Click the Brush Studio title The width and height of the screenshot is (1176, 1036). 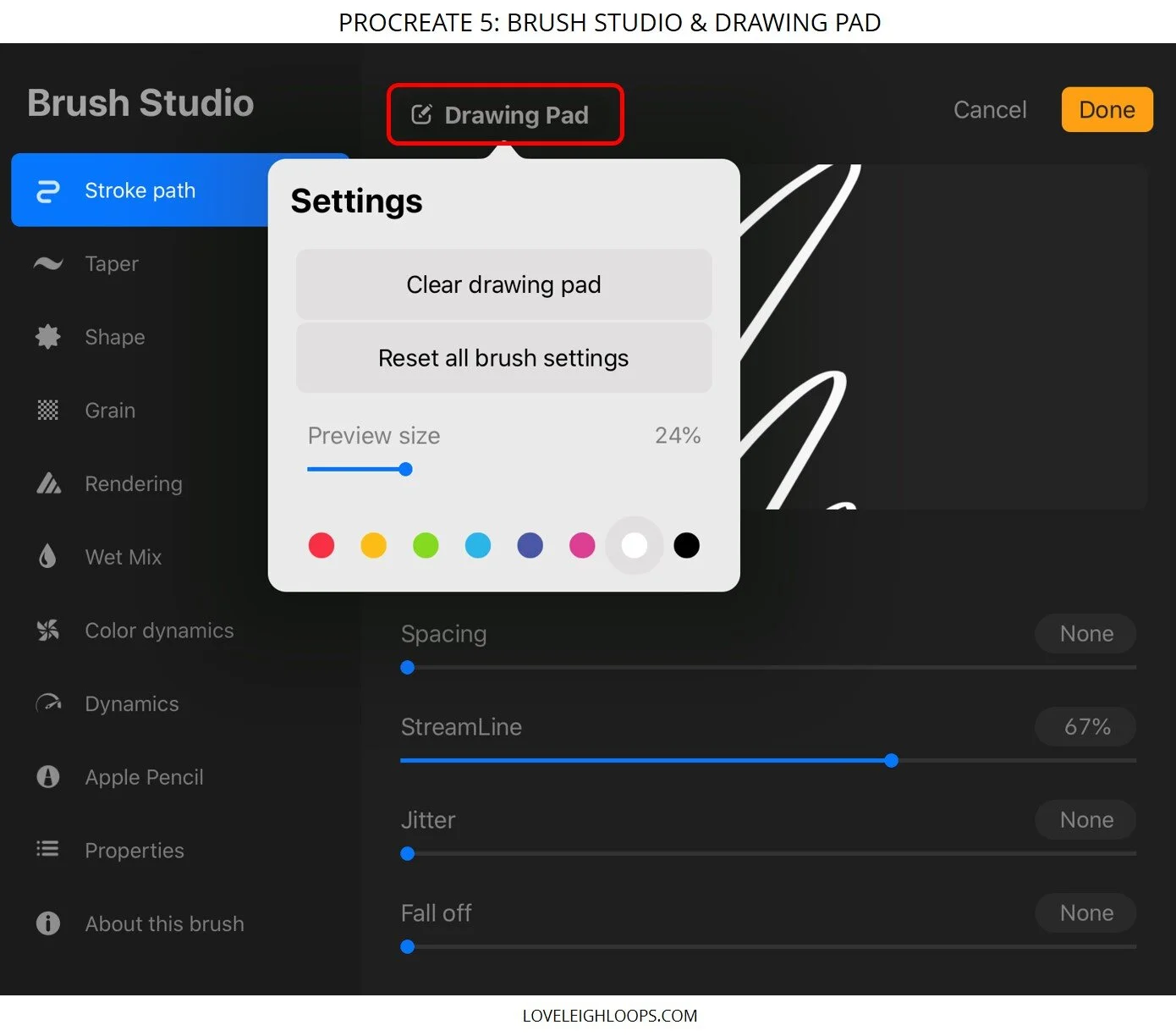tap(140, 103)
